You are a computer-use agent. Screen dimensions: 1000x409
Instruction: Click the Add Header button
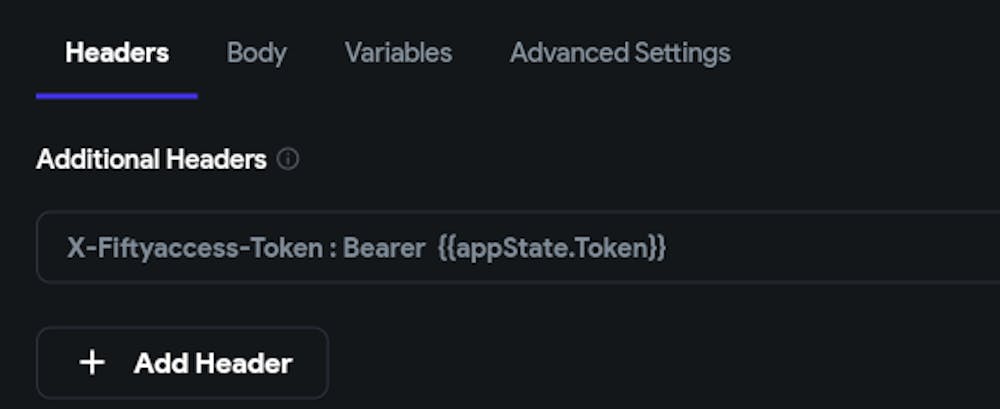pyautogui.click(x=182, y=363)
